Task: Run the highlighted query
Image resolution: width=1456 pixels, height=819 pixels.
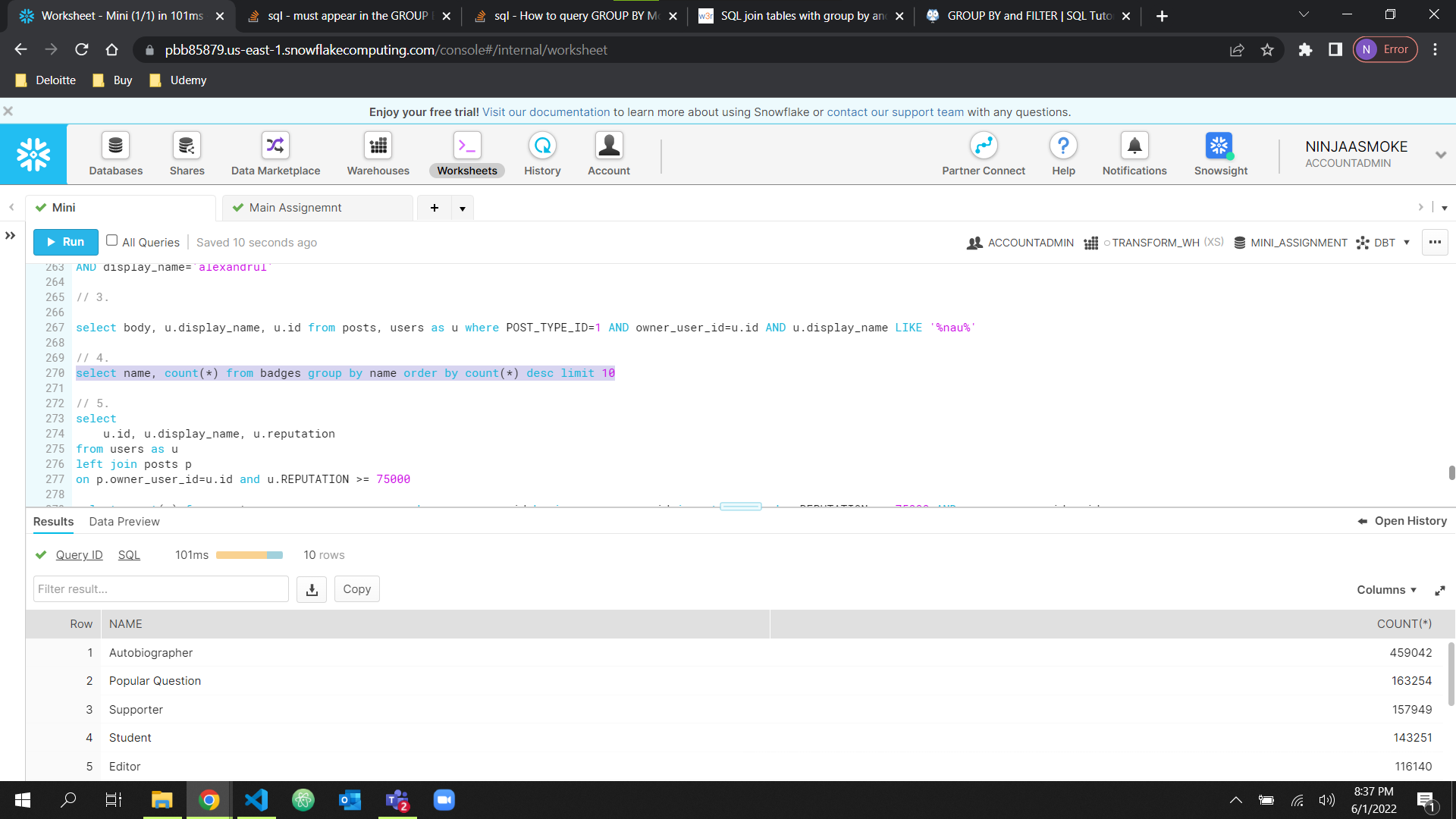Action: (65, 242)
